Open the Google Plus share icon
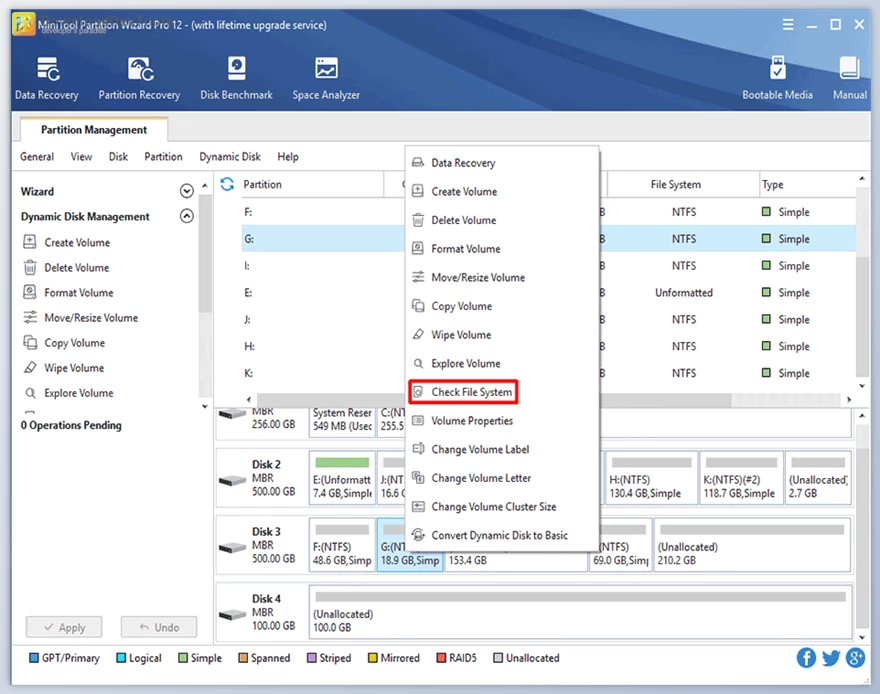This screenshot has width=880, height=694. click(855, 658)
